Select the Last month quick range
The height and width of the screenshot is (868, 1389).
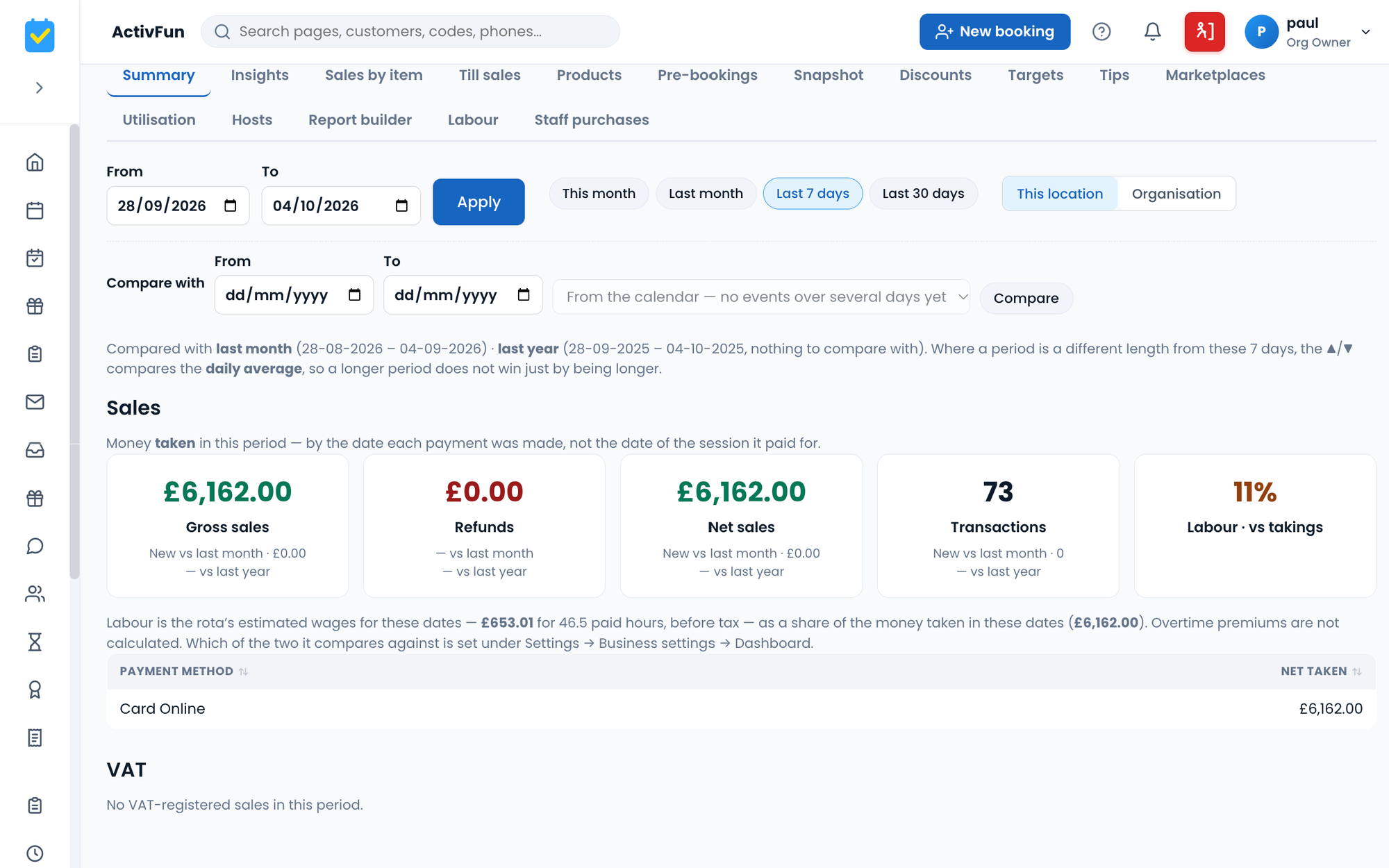pyautogui.click(x=706, y=193)
